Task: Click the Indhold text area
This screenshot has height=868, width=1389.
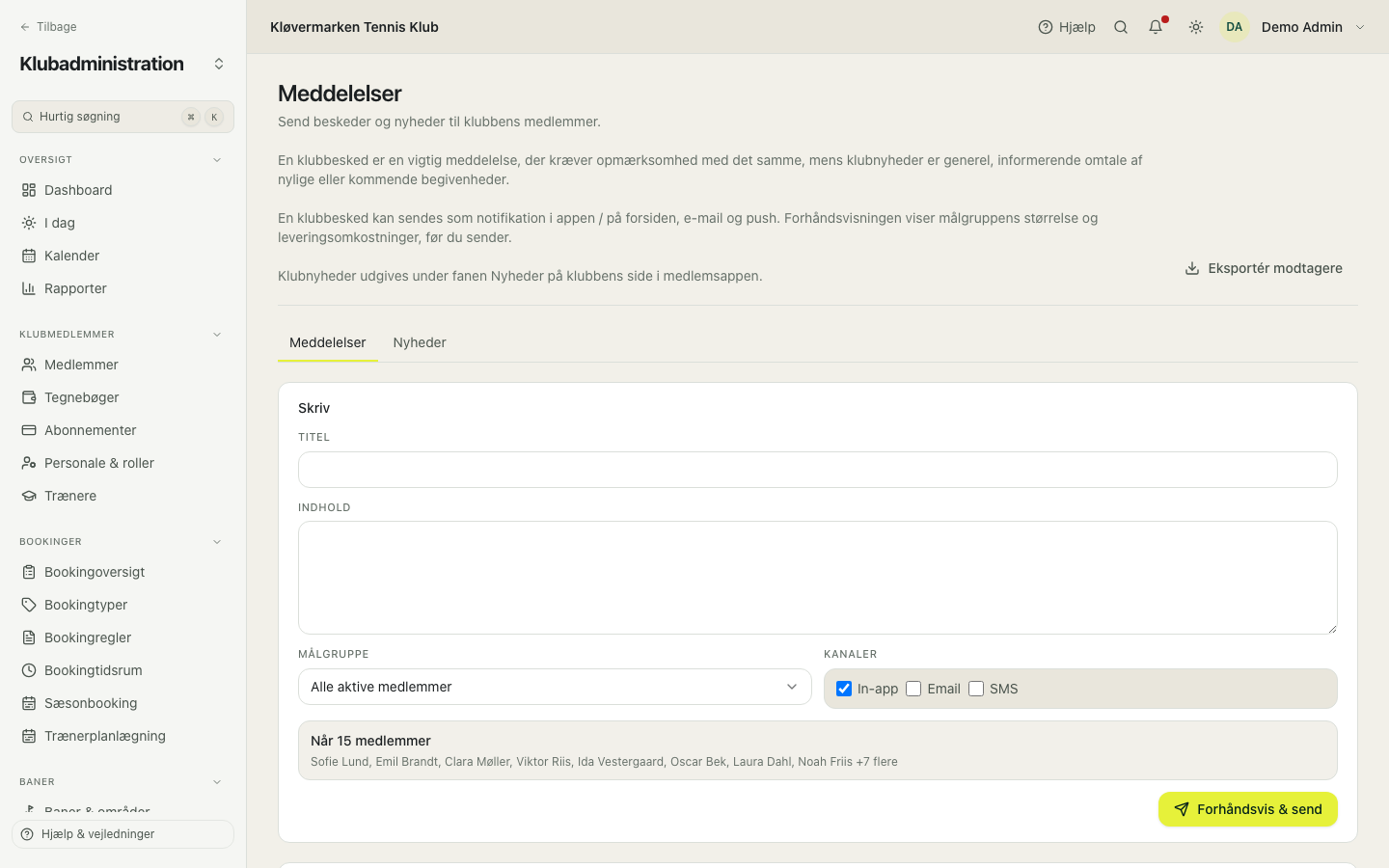Action: (818, 578)
